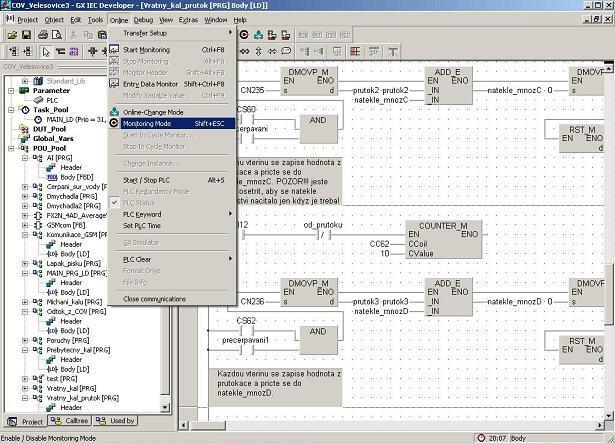Click the natekle_mnozD comment box
Image resolution: width=615 pixels, height=443 pixels.
275,388
